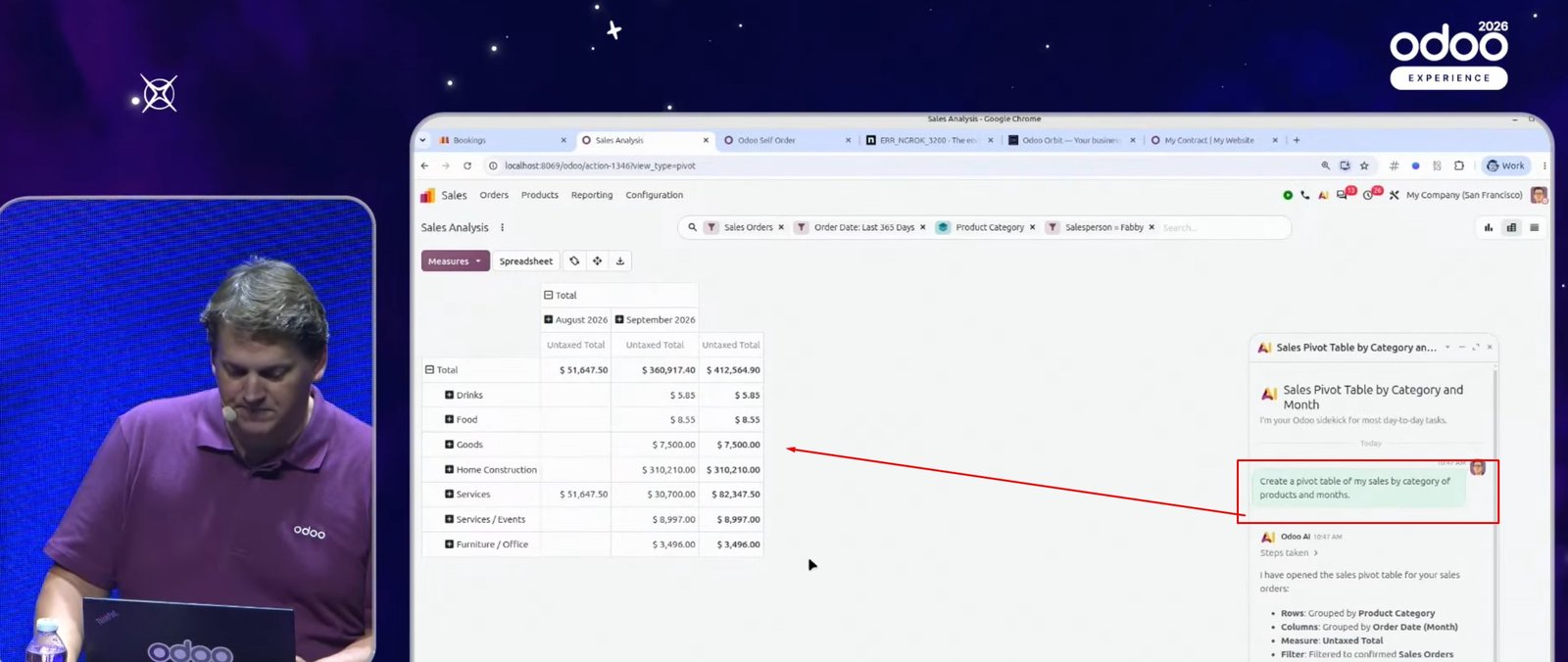The image size is (1568, 662).
Task: Click the Search input field
Action: (1222, 227)
